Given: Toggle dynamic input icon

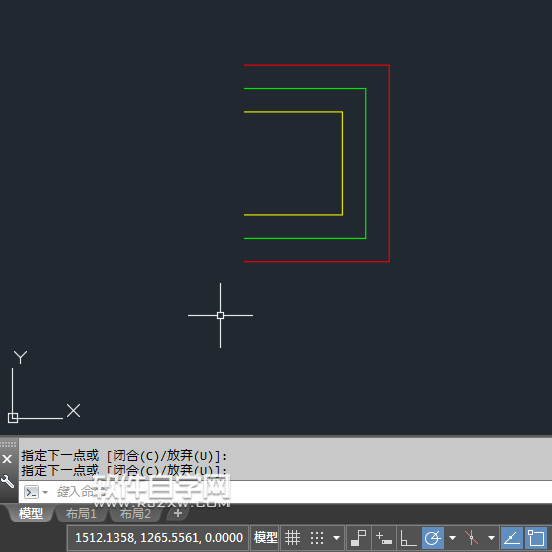Looking at the screenshot, I should (384, 538).
